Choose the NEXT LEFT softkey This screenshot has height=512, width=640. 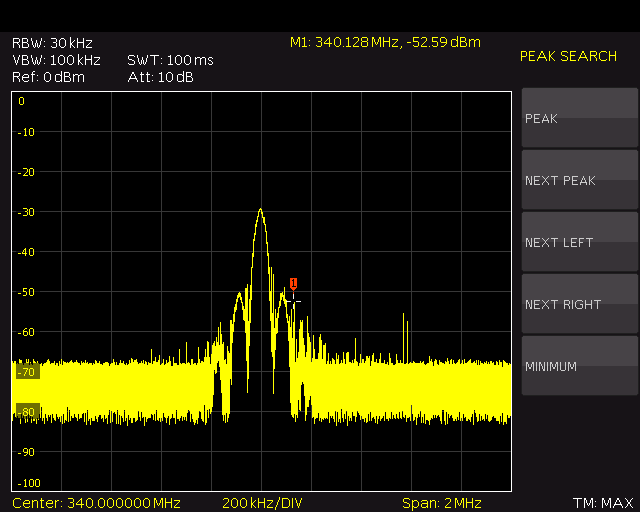click(580, 242)
